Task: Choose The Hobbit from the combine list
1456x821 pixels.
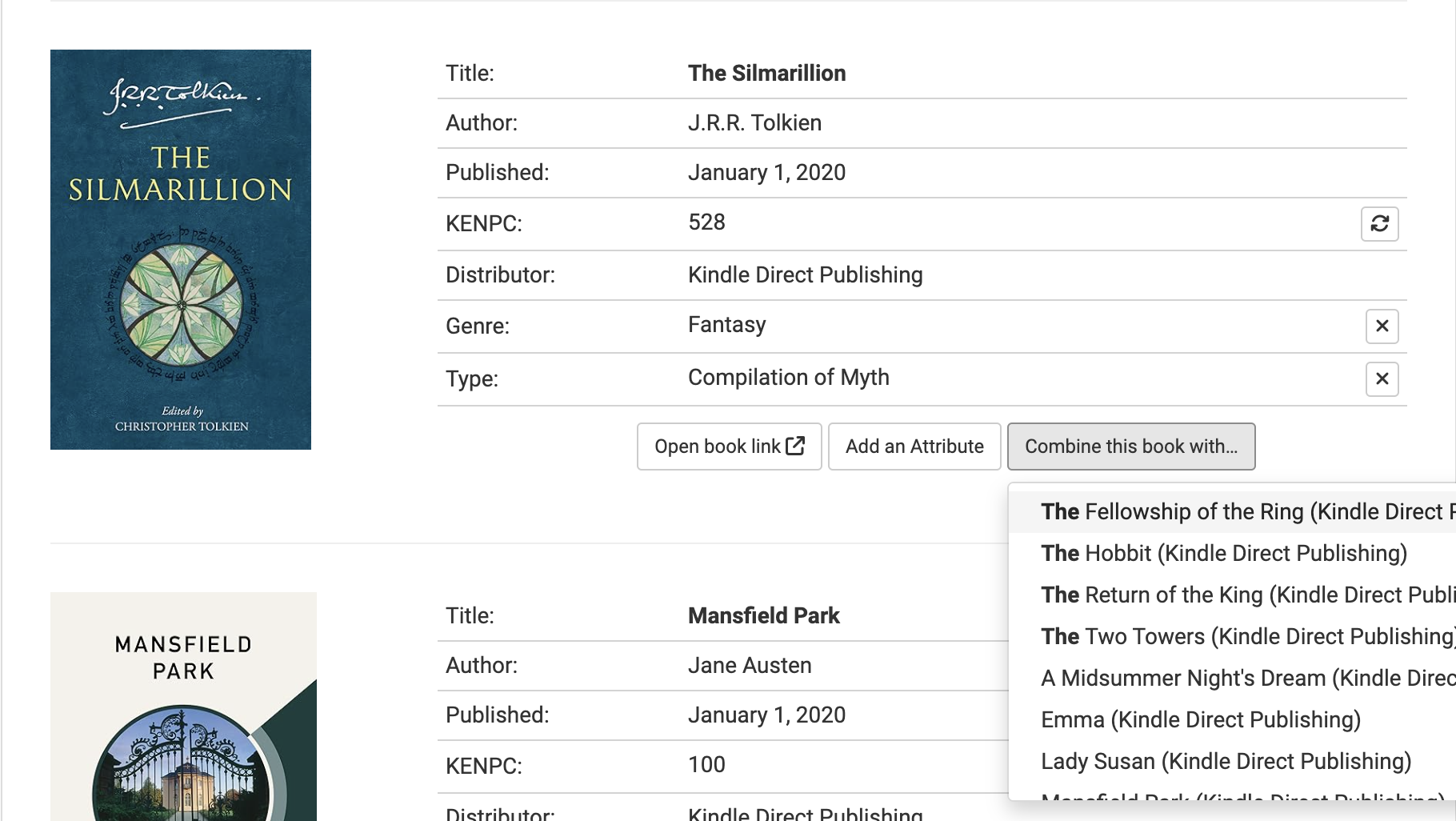Action: [1232, 553]
